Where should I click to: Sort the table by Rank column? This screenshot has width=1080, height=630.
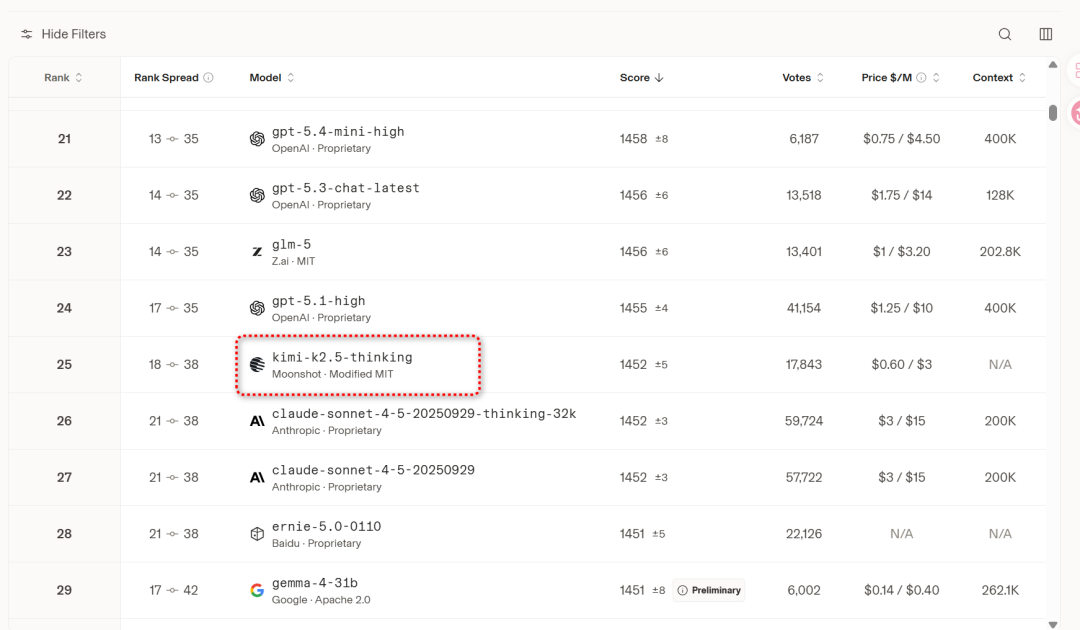pyautogui.click(x=63, y=78)
